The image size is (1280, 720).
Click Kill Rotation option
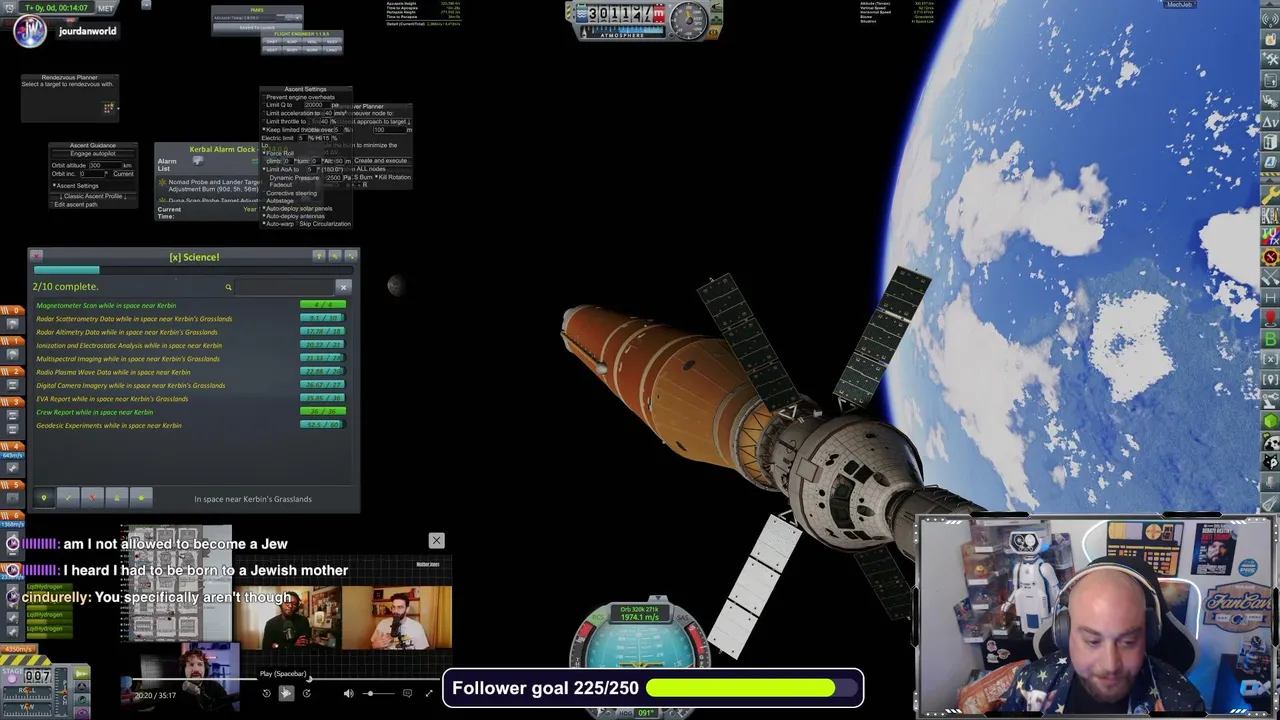(394, 177)
